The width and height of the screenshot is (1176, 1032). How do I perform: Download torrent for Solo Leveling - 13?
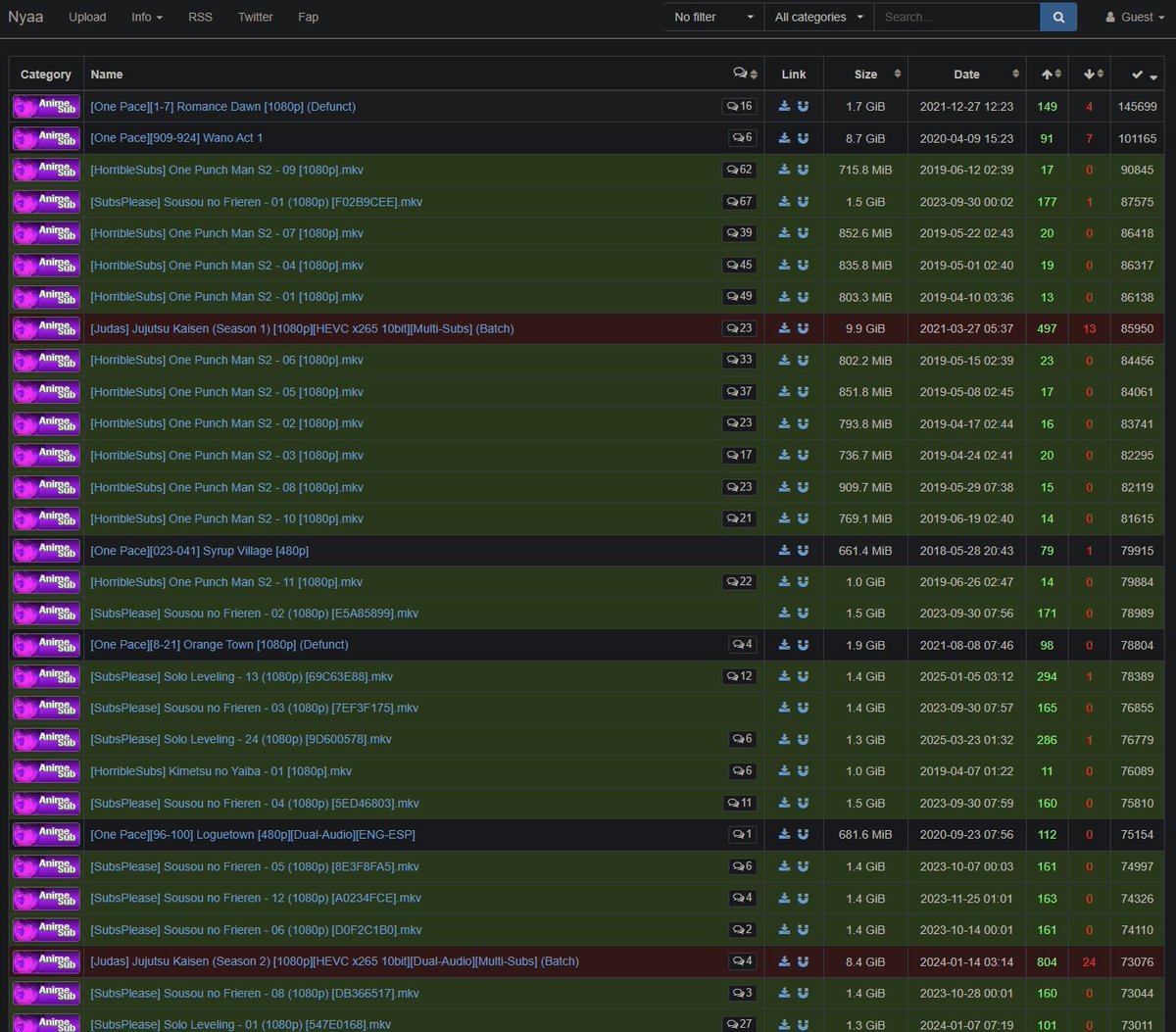784,676
